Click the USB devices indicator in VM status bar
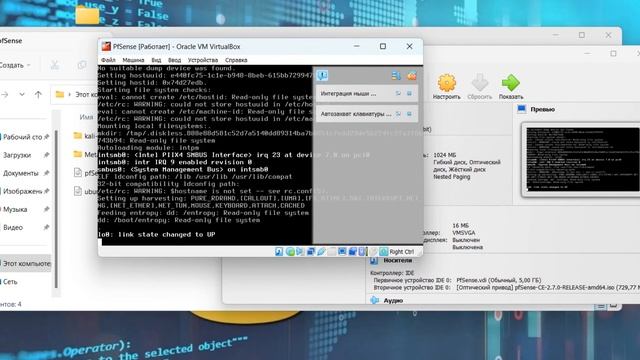Image resolution: width=640 pixels, height=360 pixels. 321,251
